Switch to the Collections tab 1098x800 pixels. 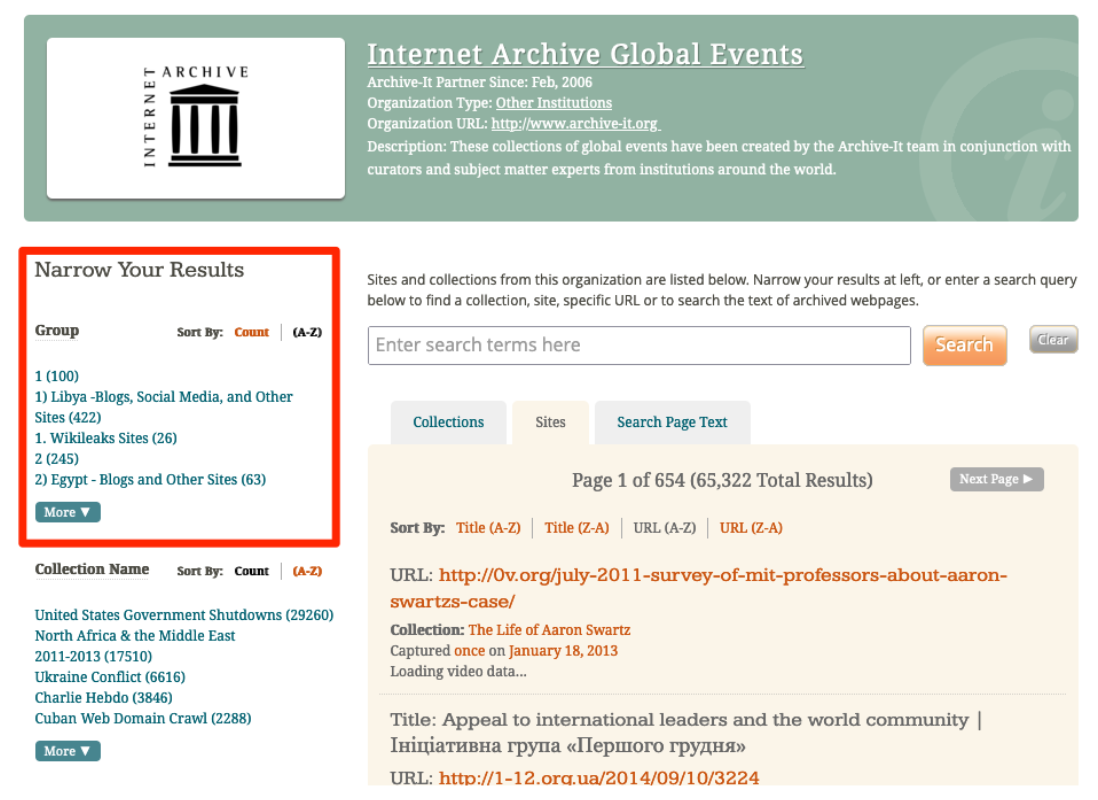448,422
